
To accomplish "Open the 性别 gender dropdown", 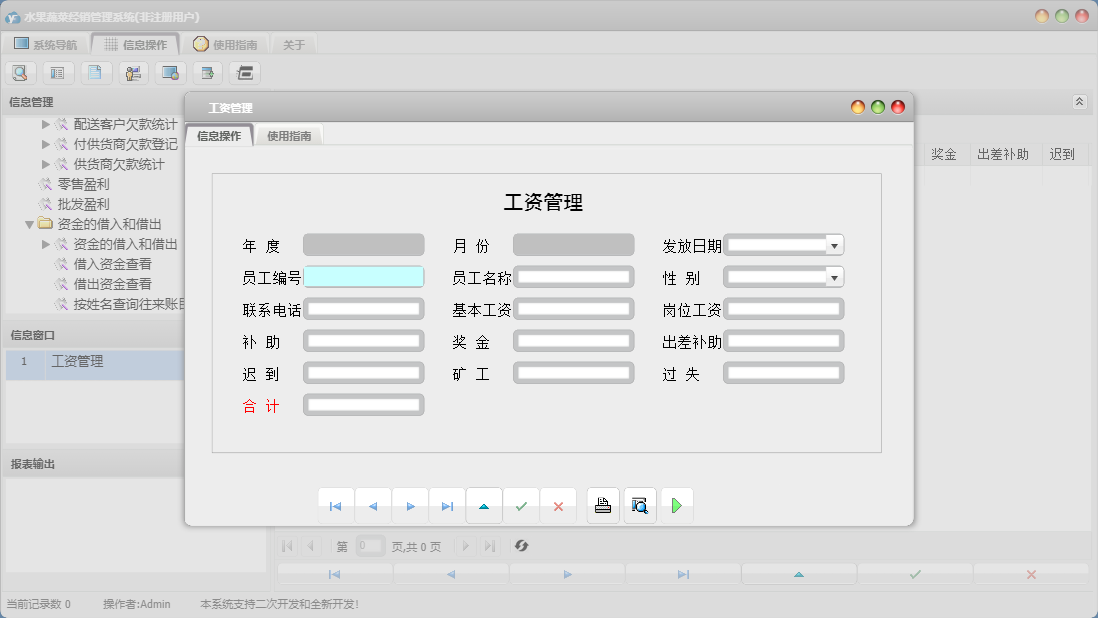I will (837, 277).
